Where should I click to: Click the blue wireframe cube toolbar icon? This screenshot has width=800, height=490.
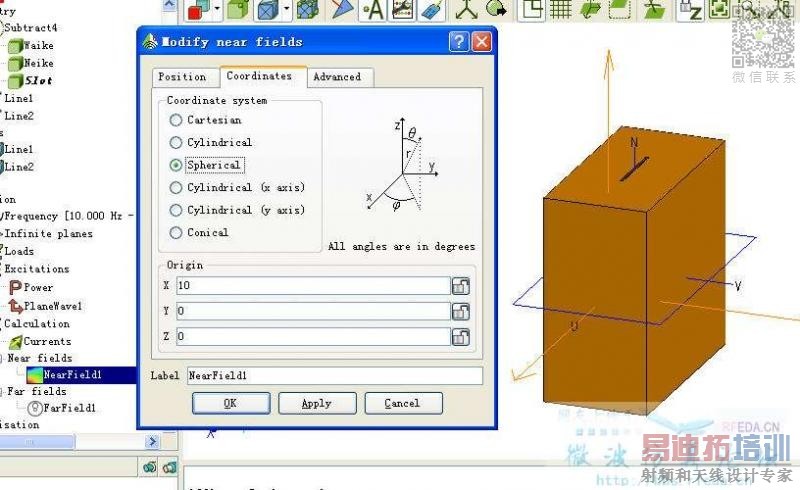pyautogui.click(x=268, y=9)
